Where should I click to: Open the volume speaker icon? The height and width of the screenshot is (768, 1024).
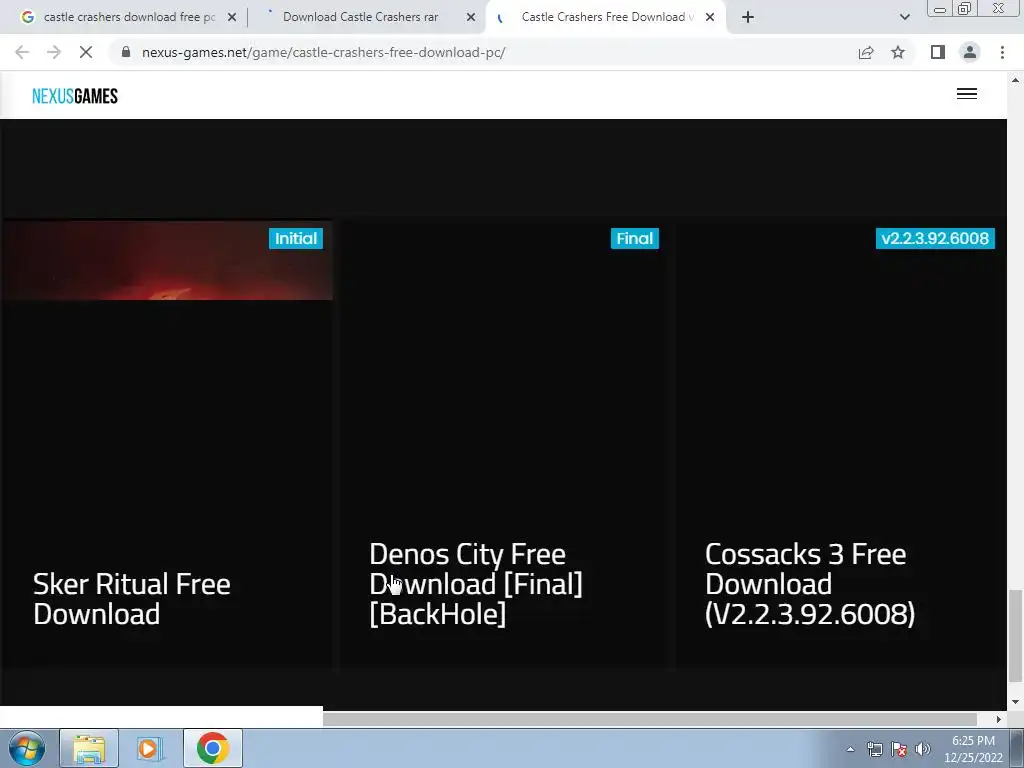pyautogui.click(x=923, y=749)
